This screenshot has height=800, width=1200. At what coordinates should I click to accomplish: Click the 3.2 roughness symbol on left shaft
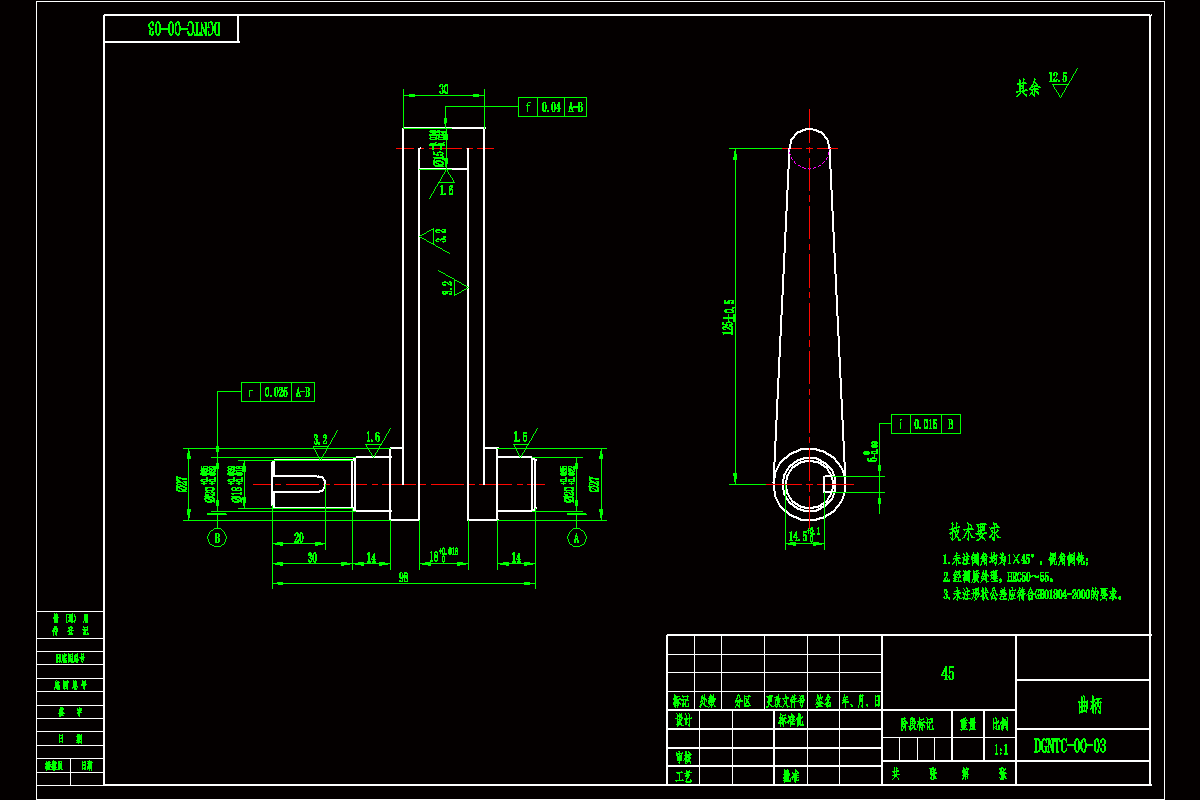[x=323, y=444]
